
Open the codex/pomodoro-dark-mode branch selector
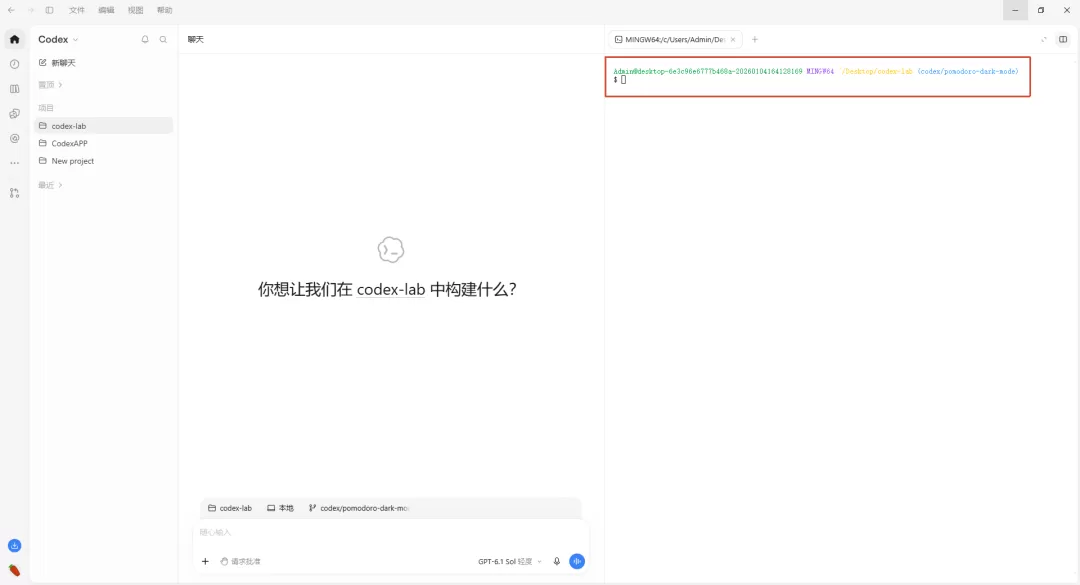(359, 508)
